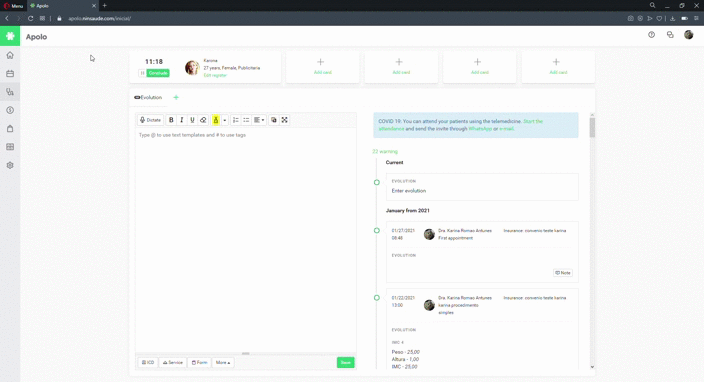
Task: Toggle underline formatting
Action: point(192,120)
